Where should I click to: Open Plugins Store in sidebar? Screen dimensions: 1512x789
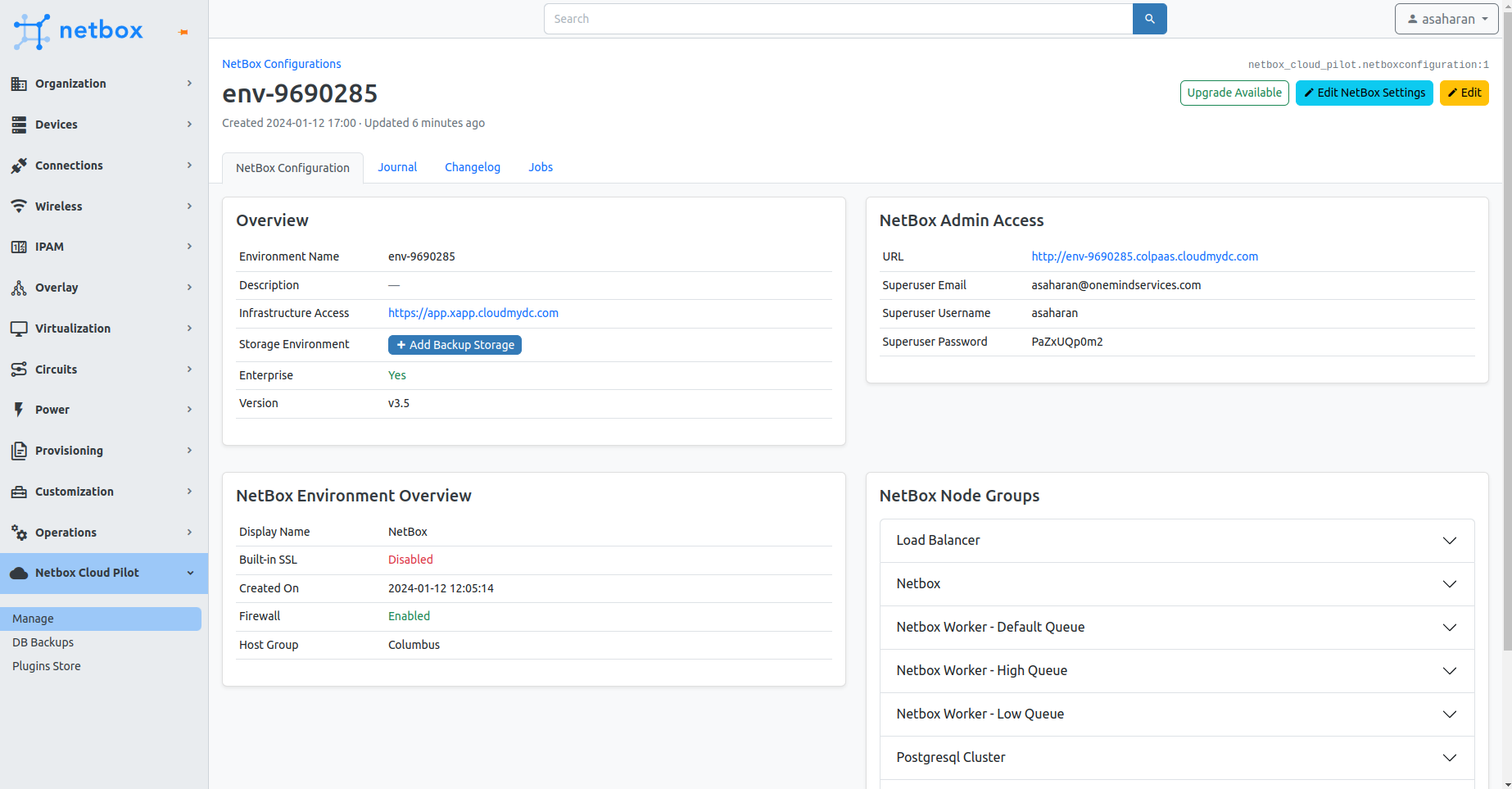click(47, 666)
